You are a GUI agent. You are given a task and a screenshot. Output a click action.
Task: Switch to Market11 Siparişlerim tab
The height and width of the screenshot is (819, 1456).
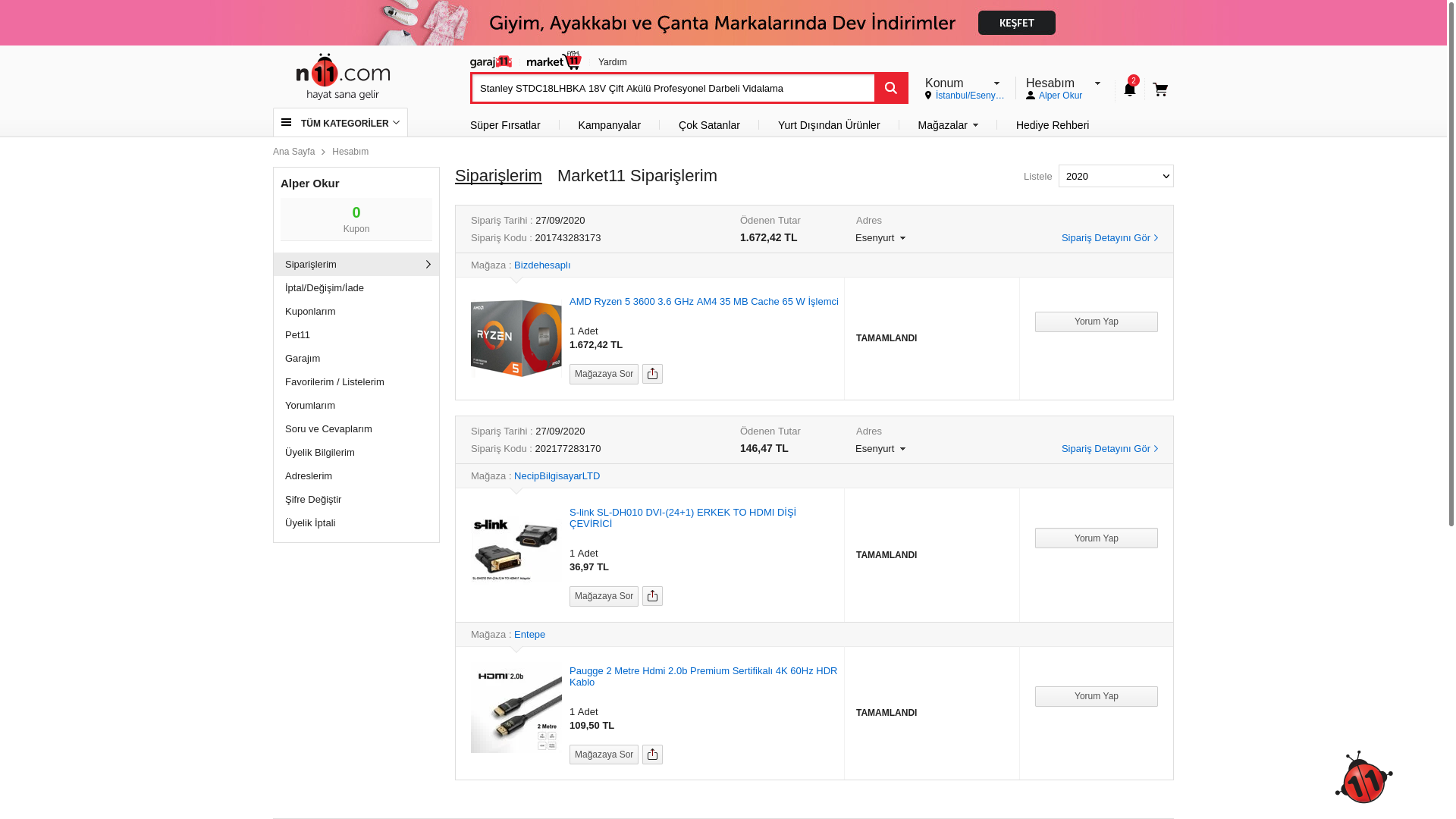(637, 176)
